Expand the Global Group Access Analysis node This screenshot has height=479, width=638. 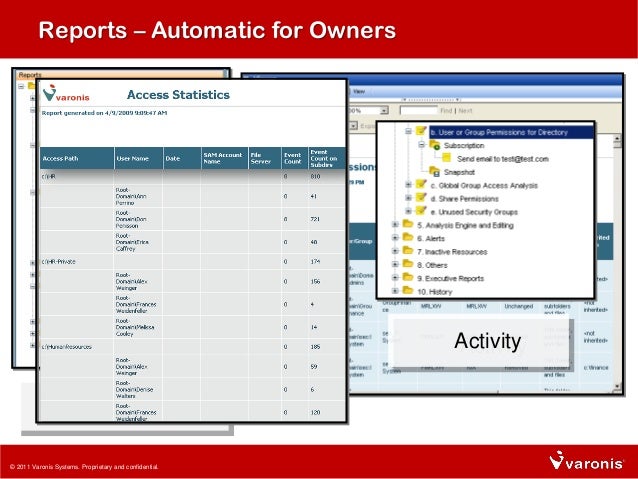408,185
